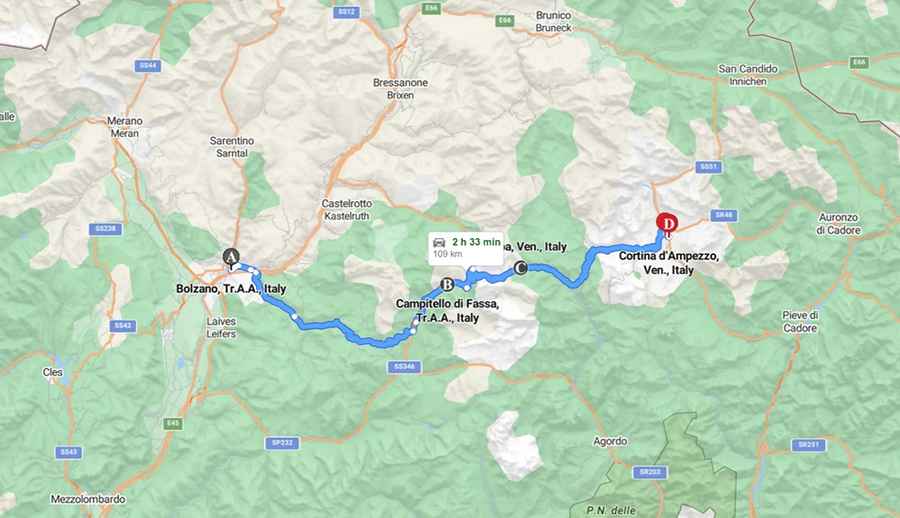Viewport: 900px width, 518px height.
Task: Click the SR48 road shield near Cortina
Action: pyautogui.click(x=724, y=216)
